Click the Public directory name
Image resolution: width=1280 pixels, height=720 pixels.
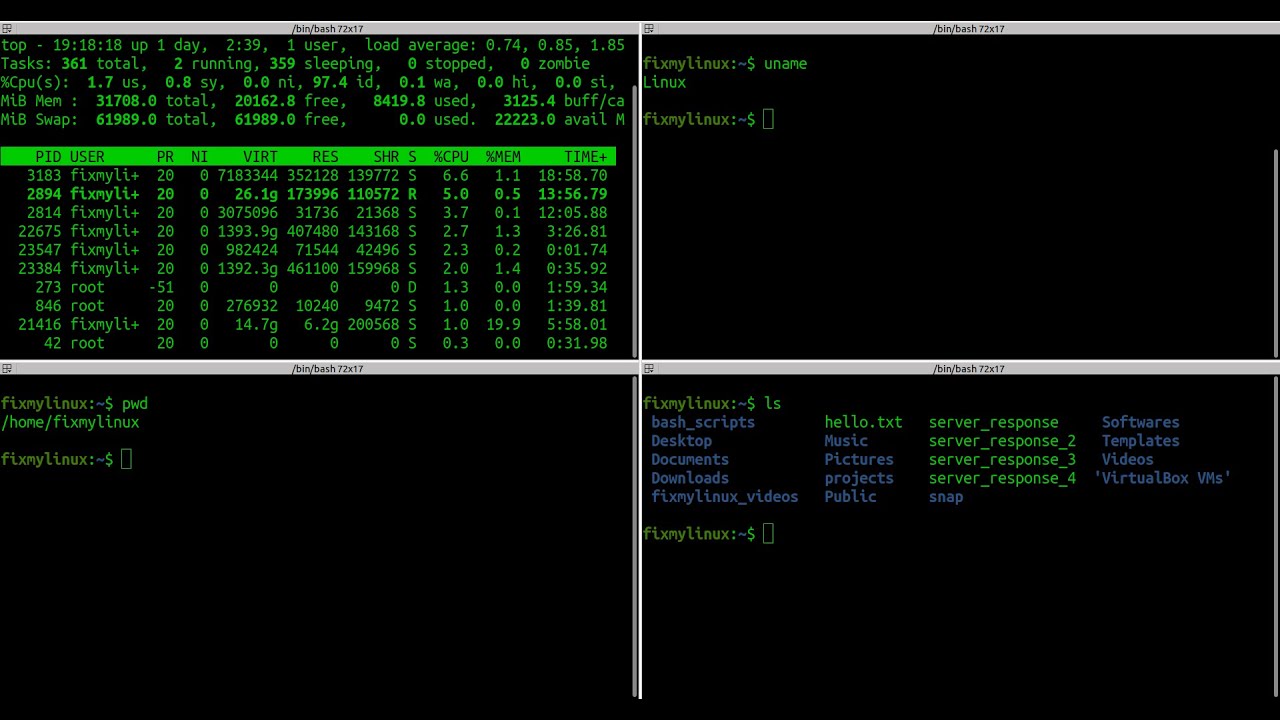pyautogui.click(x=850, y=497)
